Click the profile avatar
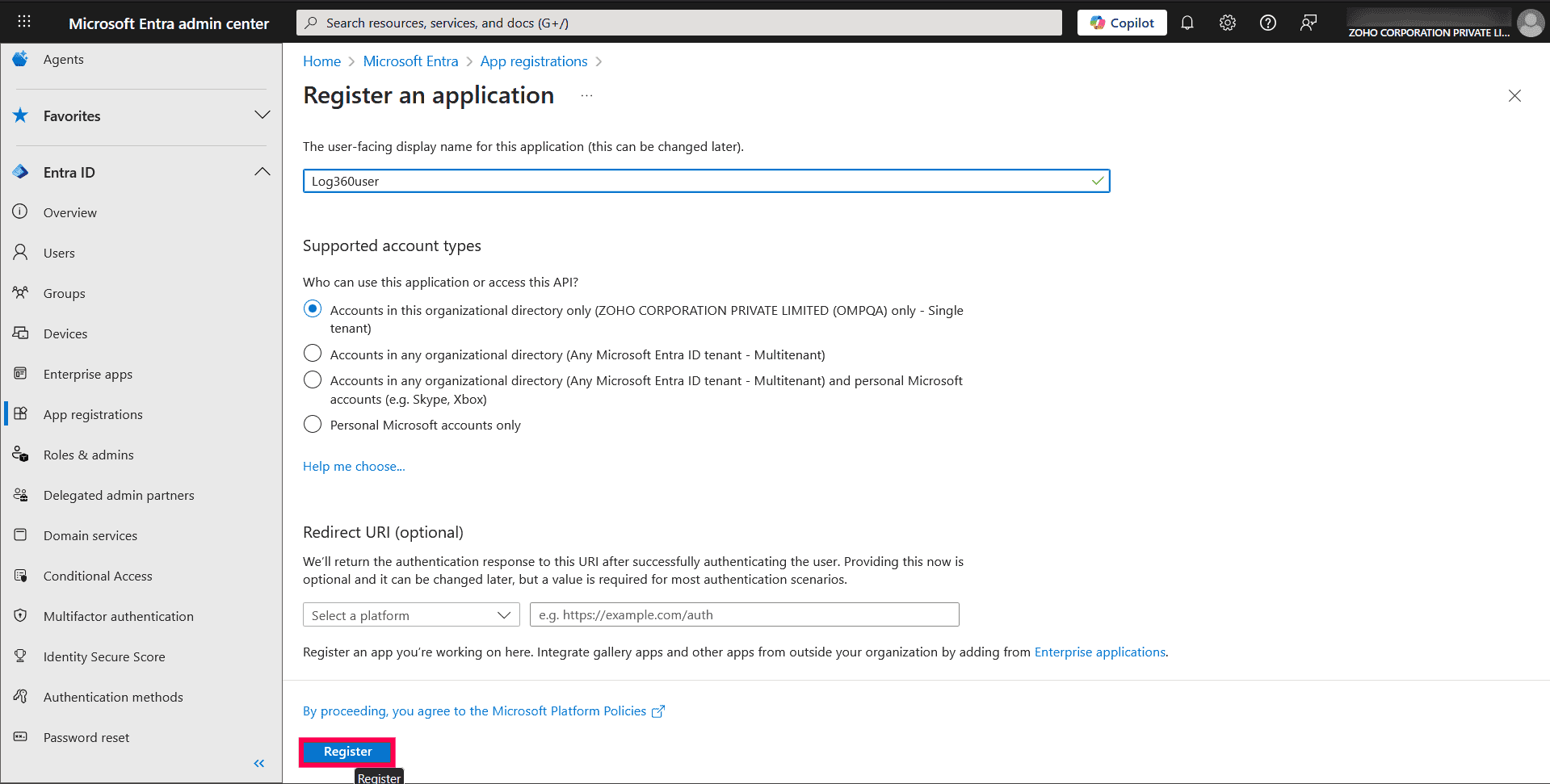1550x784 pixels. pos(1530,22)
